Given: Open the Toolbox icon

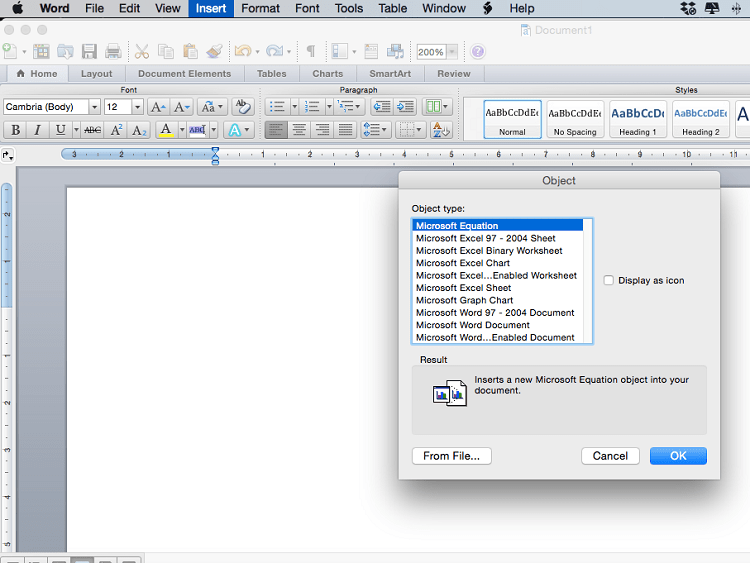Looking at the screenshot, I should click(371, 51).
